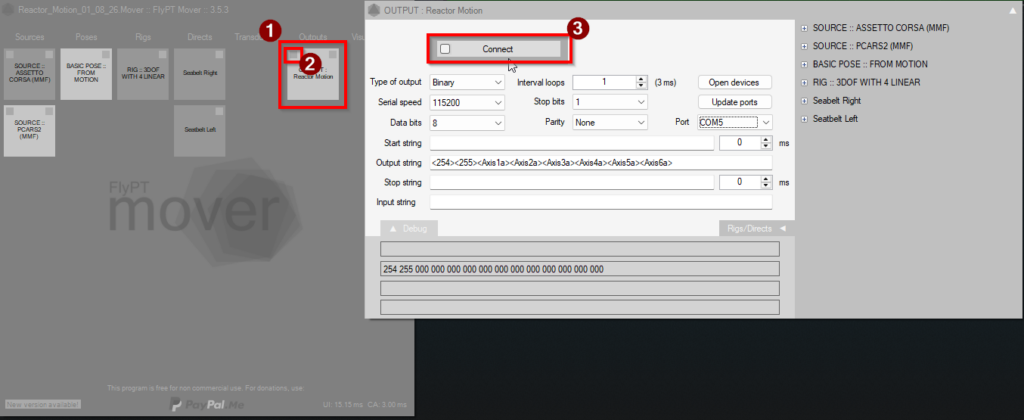Select the Seabelt Right direct tile
The image size is (1024, 420).
pos(200,74)
